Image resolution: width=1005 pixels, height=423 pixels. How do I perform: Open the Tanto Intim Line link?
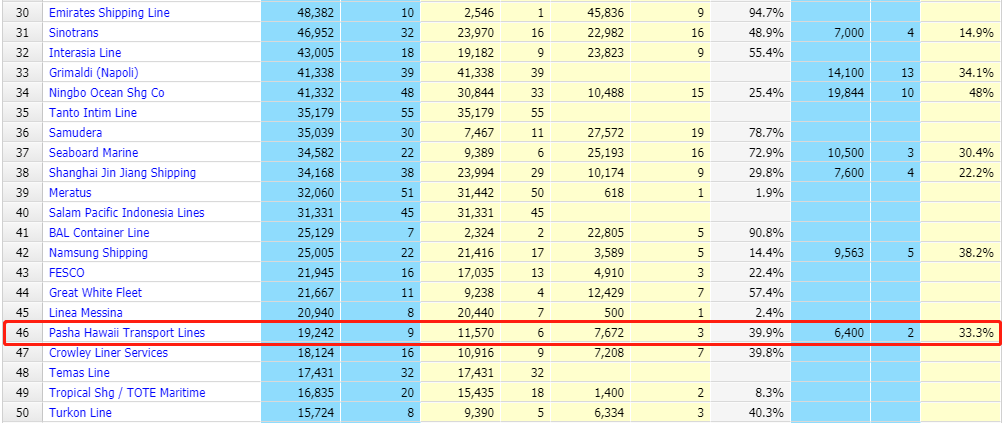[x=93, y=112]
